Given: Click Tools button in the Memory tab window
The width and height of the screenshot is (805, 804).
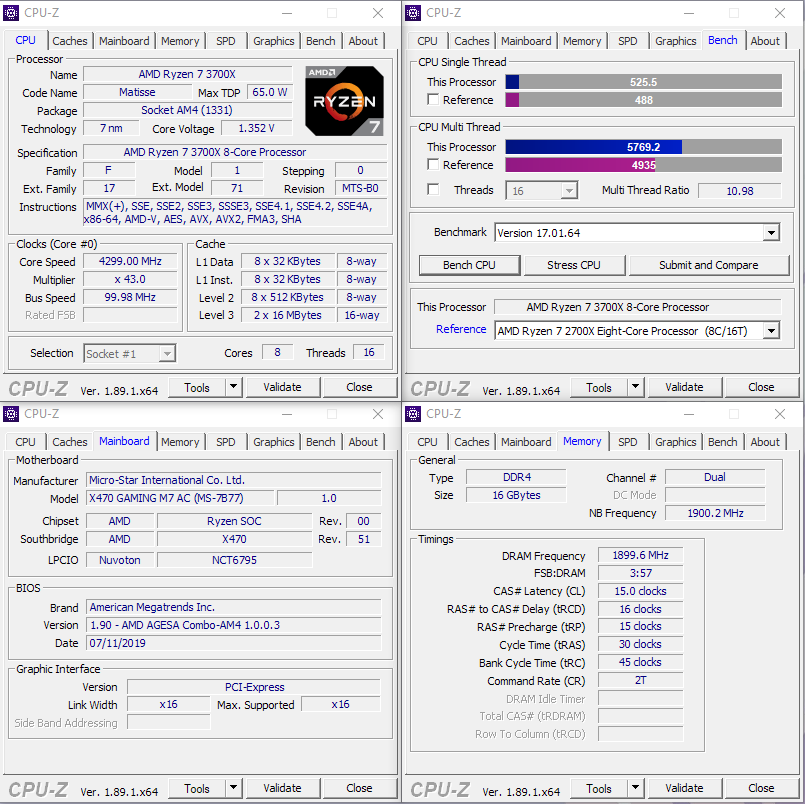Looking at the screenshot, I should coord(599,788).
